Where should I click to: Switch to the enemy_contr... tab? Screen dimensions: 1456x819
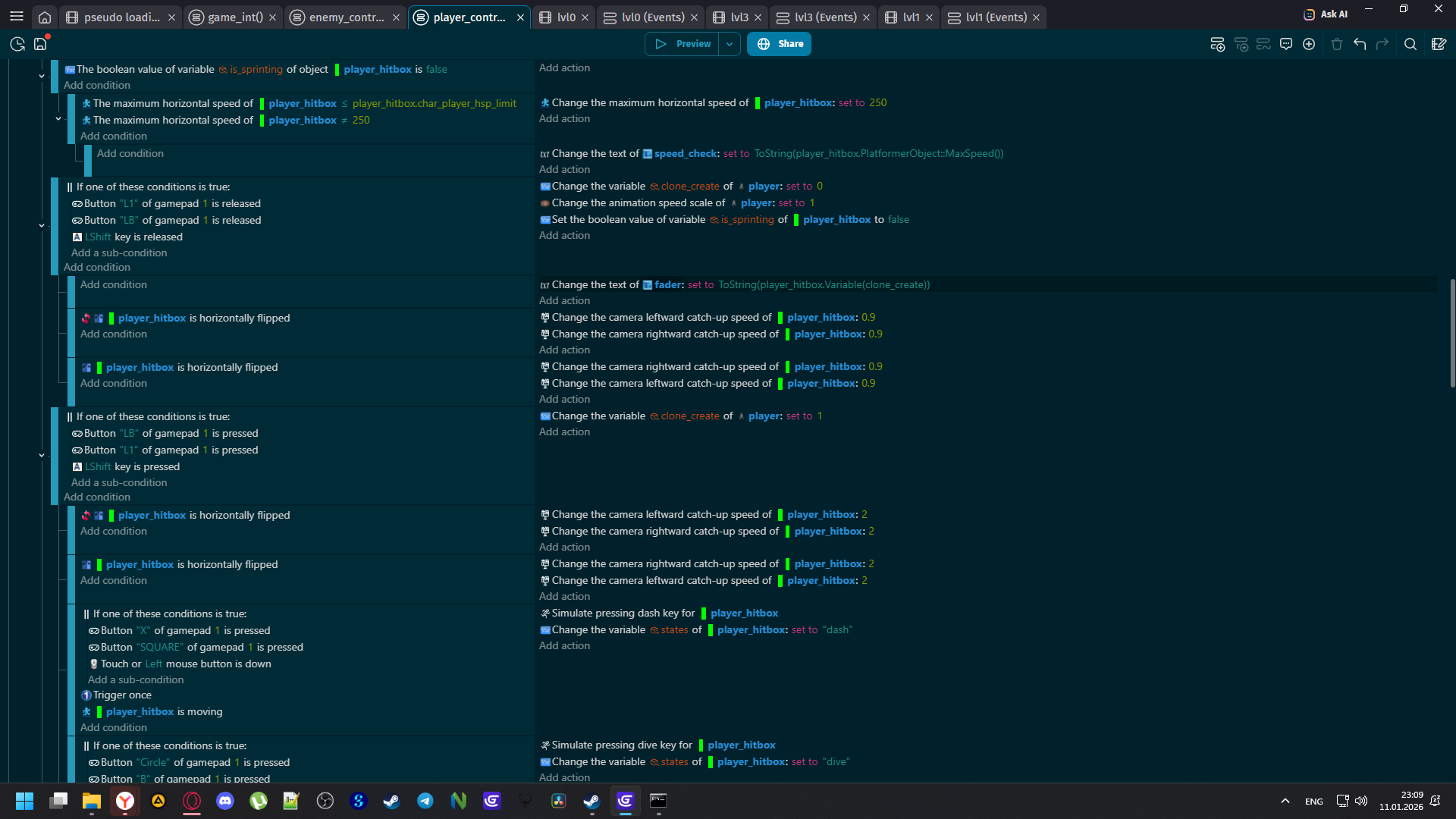(346, 17)
